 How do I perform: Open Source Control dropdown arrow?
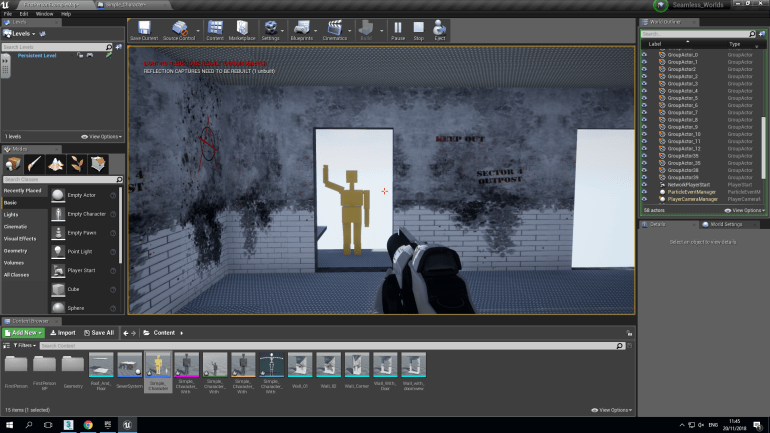click(x=198, y=31)
